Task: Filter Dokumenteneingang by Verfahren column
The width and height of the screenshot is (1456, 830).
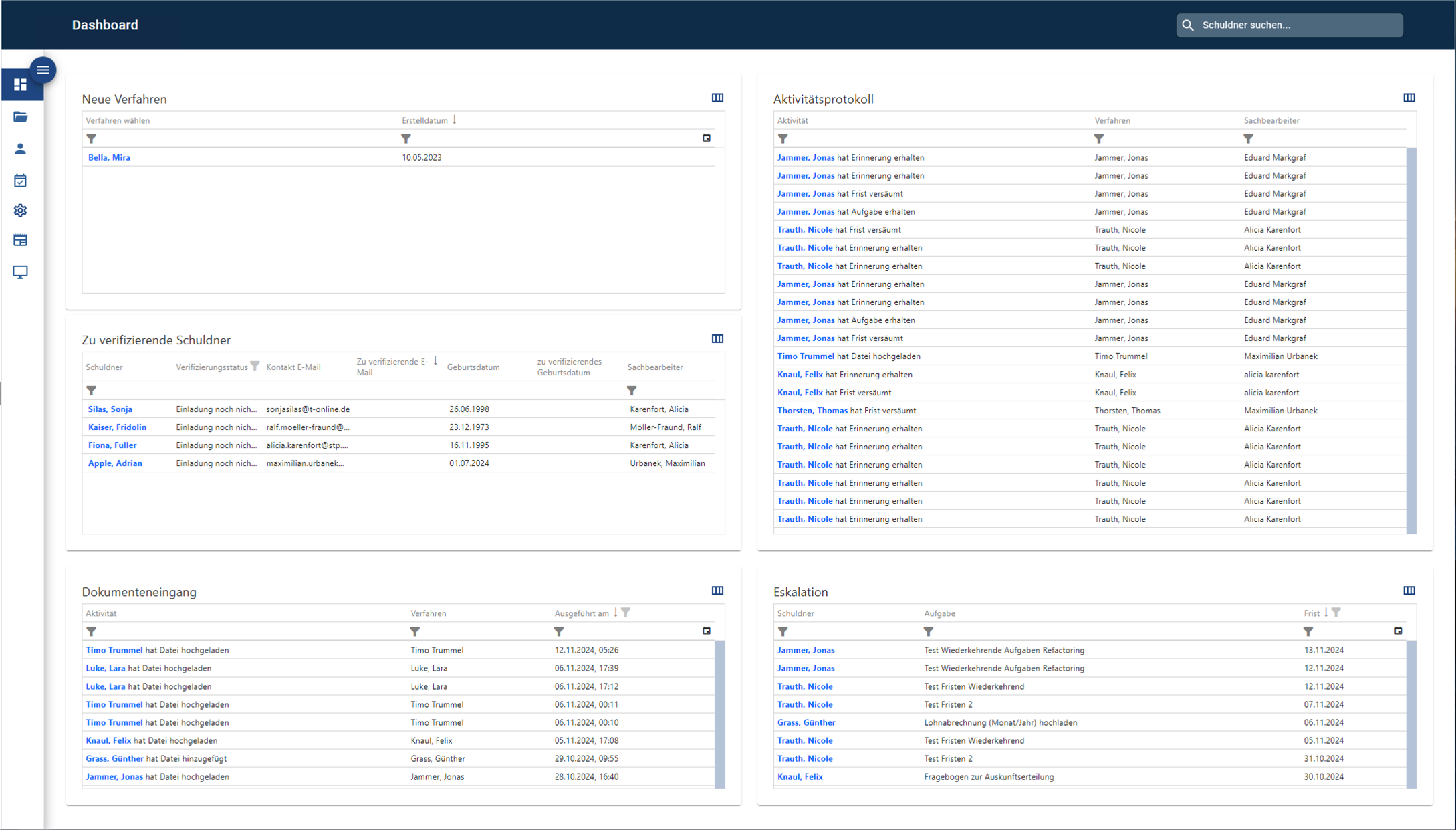Action: point(415,631)
